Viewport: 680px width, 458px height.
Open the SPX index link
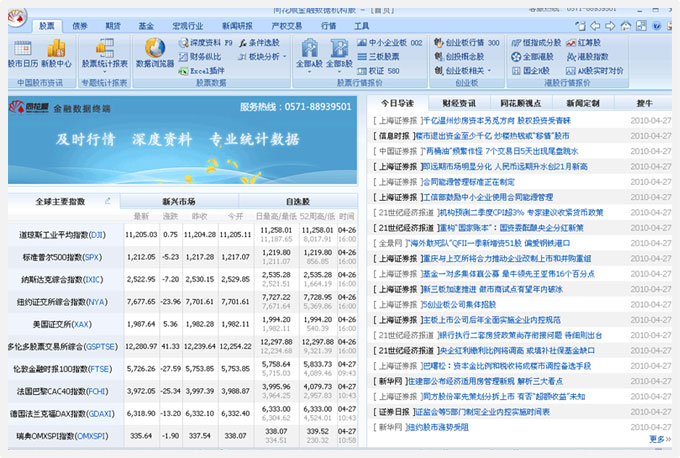[92, 257]
